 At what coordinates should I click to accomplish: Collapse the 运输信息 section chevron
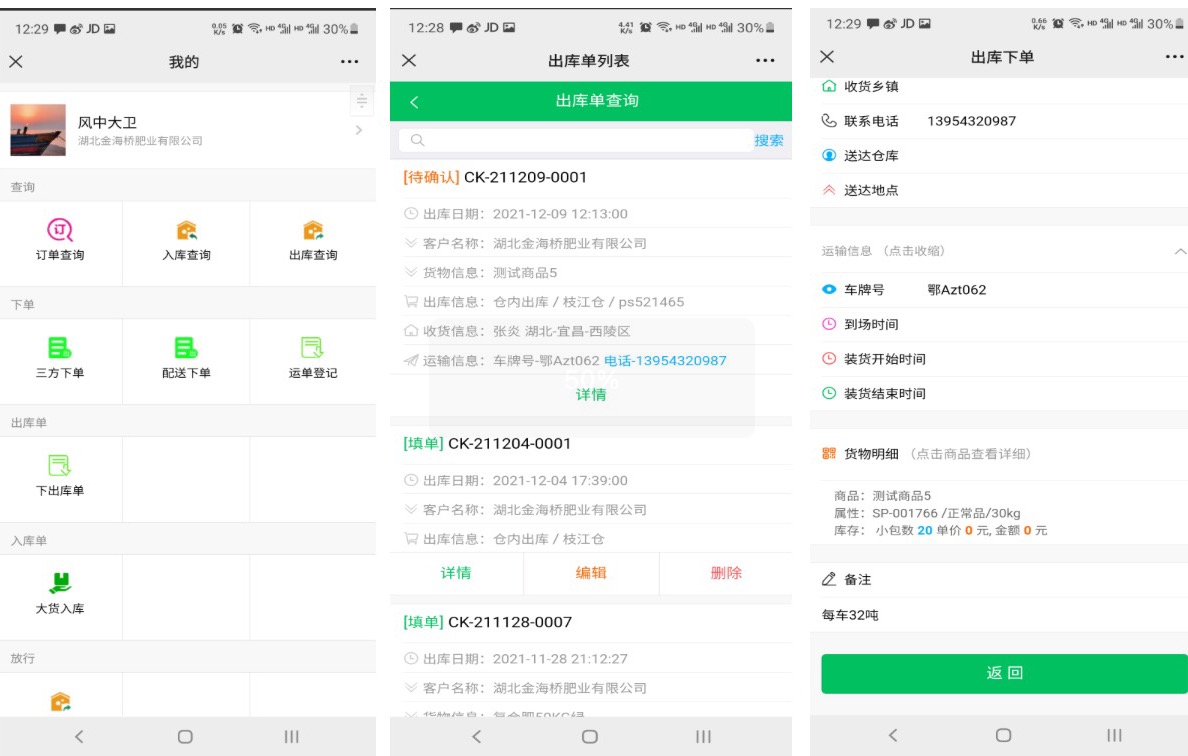(x=1180, y=251)
